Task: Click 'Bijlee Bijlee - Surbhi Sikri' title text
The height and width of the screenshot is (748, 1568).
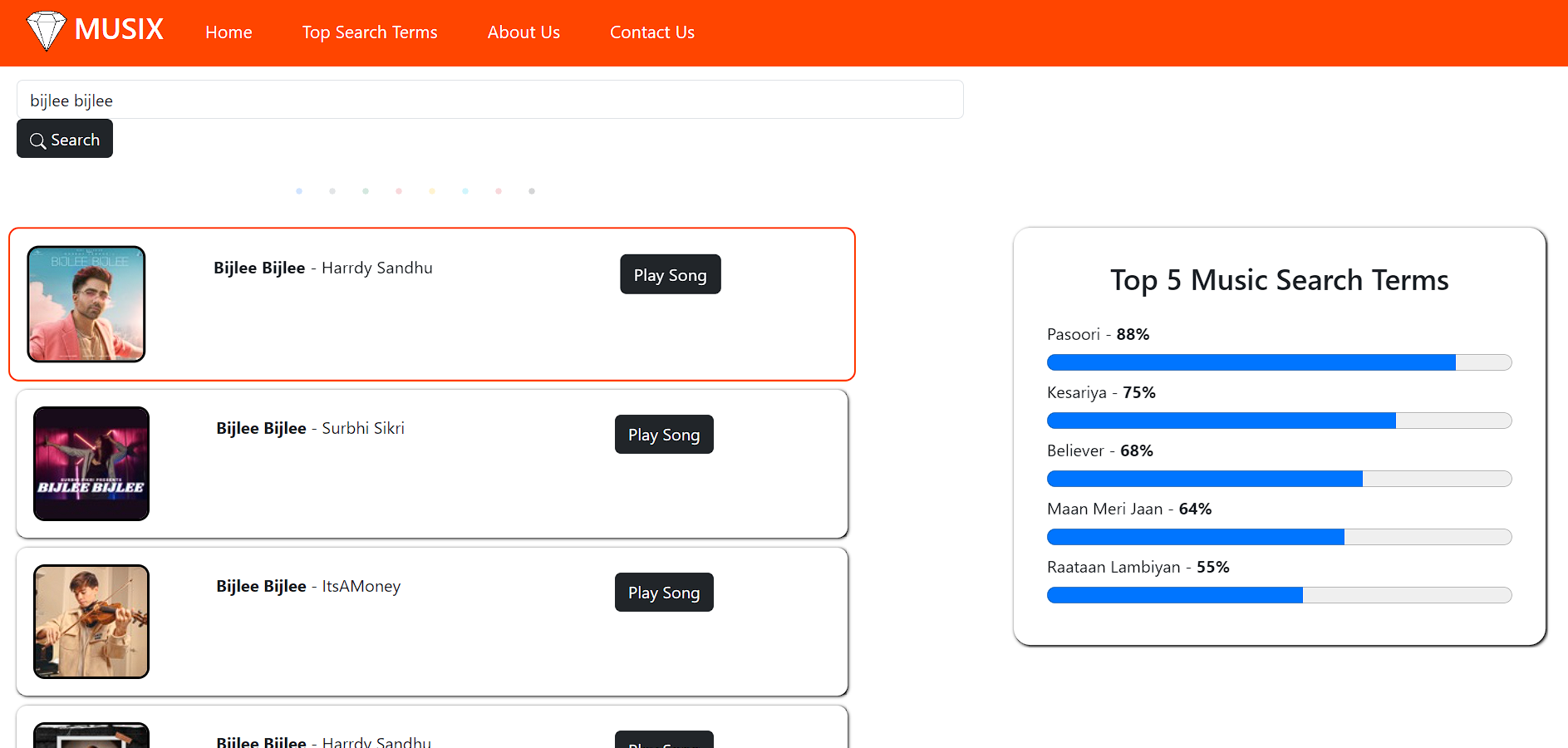Action: pyautogui.click(x=311, y=428)
